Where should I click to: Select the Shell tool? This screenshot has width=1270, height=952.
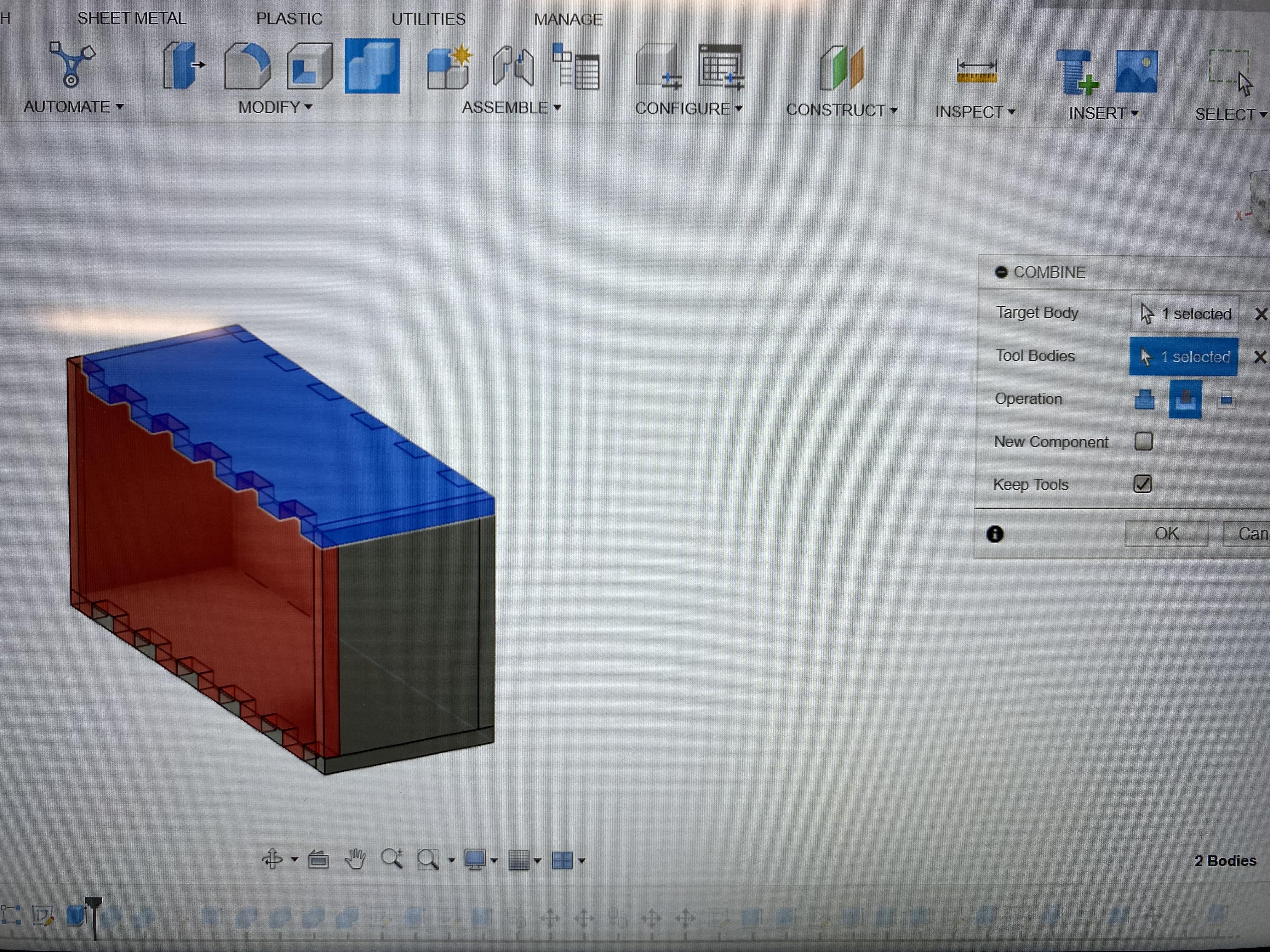[x=310, y=66]
